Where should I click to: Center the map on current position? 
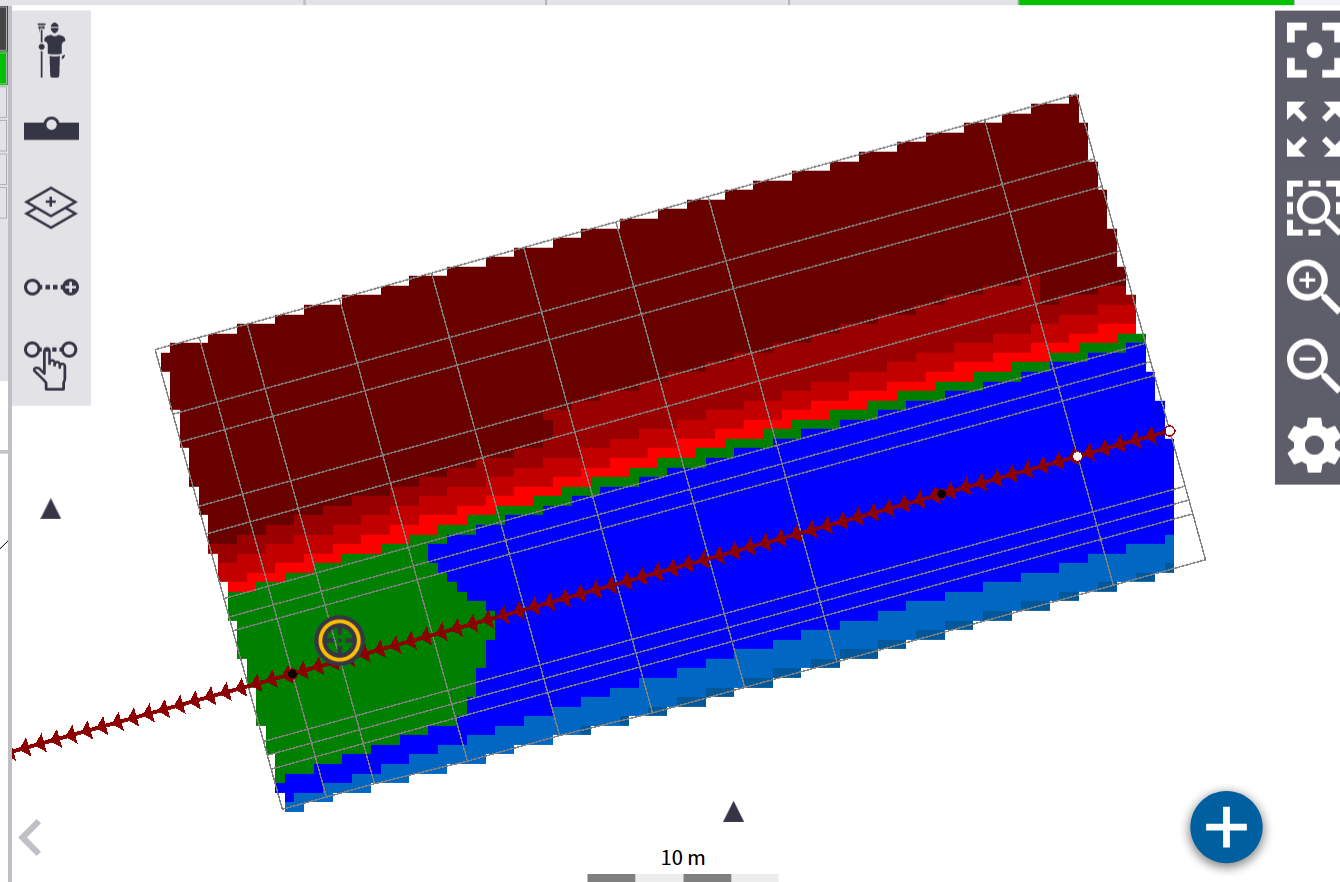(x=1310, y=48)
